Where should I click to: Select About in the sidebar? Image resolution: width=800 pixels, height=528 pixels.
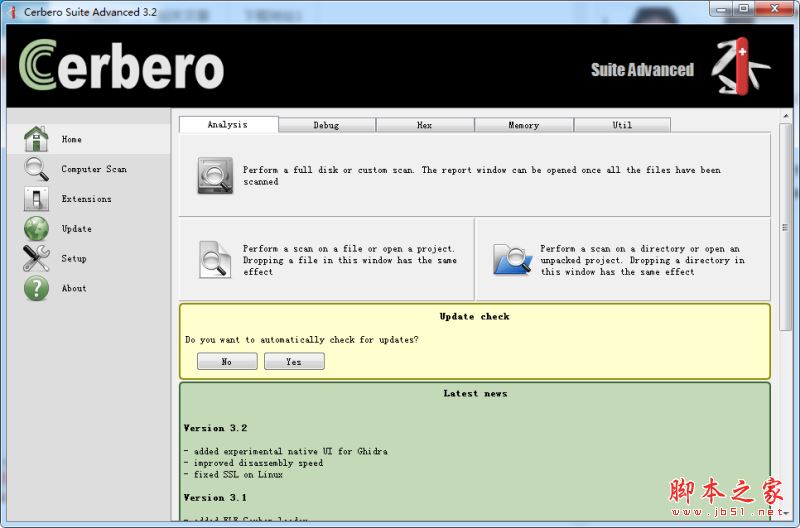pos(88,288)
